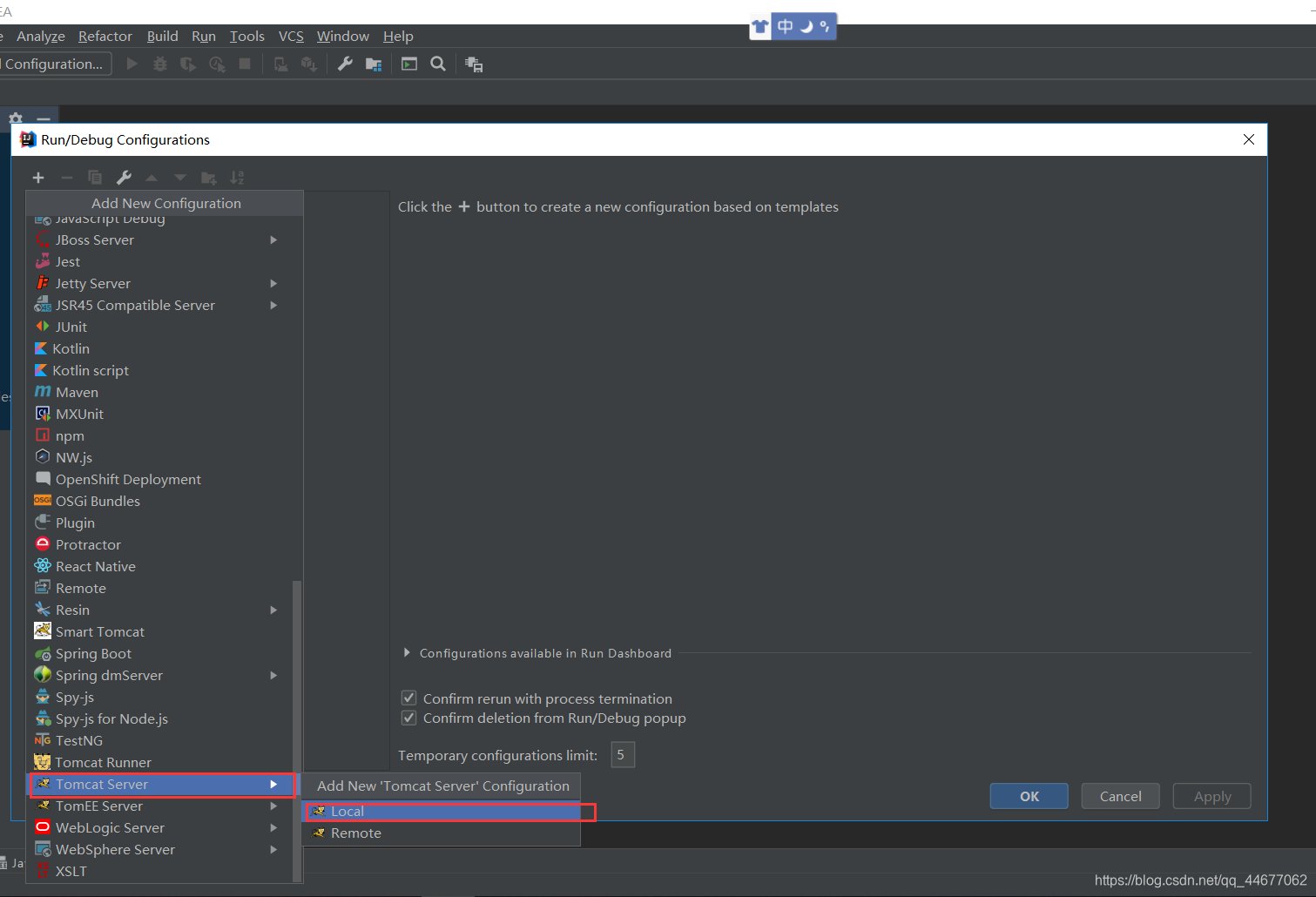1316x897 pixels.
Task: Toggle Confirm deletion from Run/Debug popup checkbox
Action: coord(408,718)
